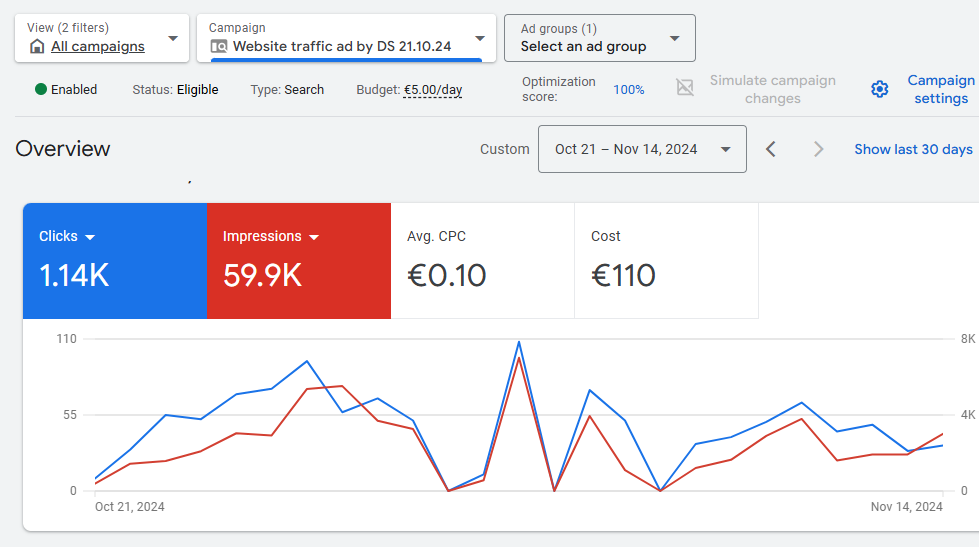This screenshot has width=979, height=547.
Task: Open the Impressions metric dropdown arrow
Action: (314, 237)
